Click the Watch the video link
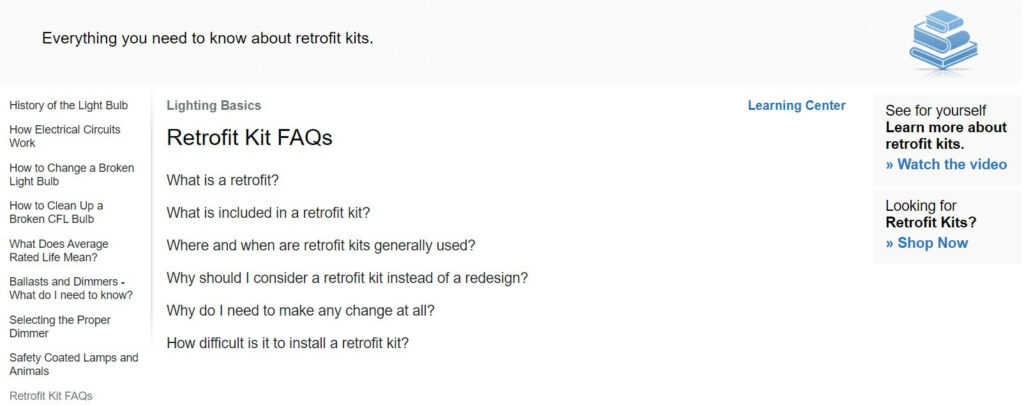 pyautogui.click(x=946, y=164)
